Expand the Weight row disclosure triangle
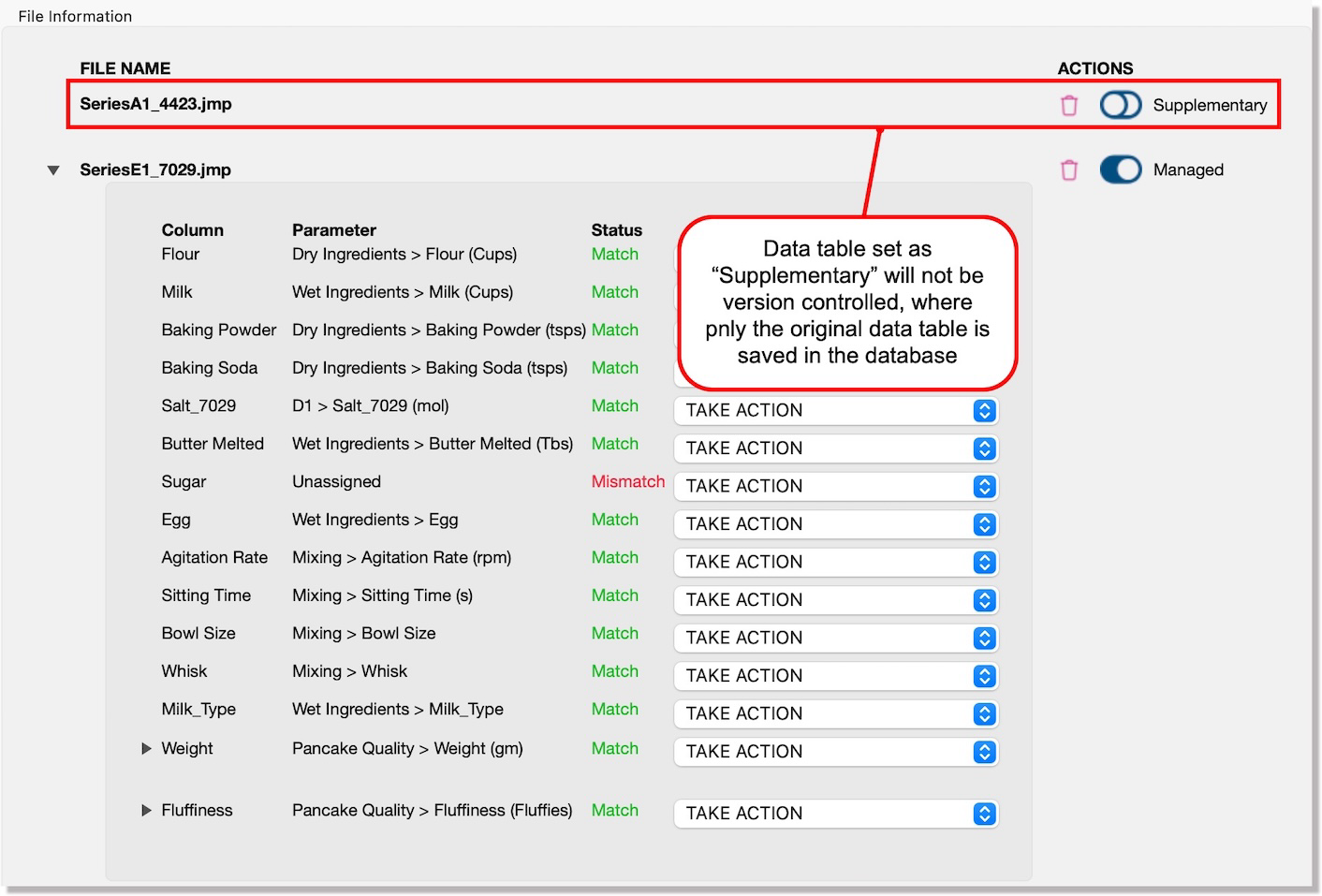 146,748
